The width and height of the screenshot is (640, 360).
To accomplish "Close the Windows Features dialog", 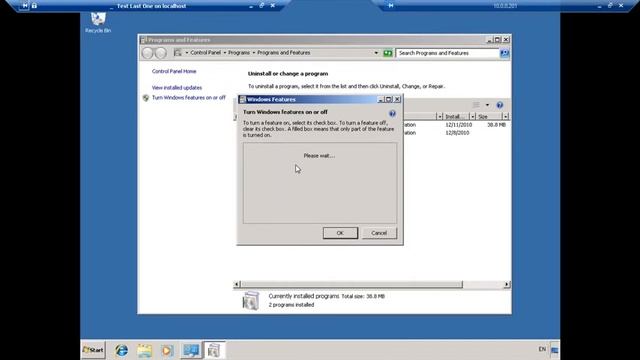I will point(397,99).
